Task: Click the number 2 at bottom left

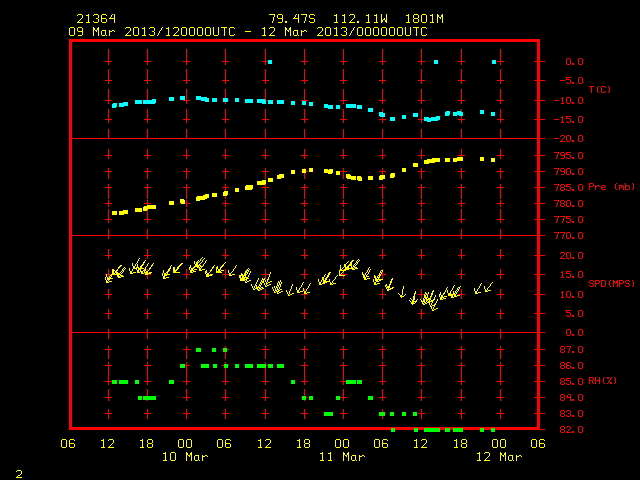Action: tap(19, 474)
